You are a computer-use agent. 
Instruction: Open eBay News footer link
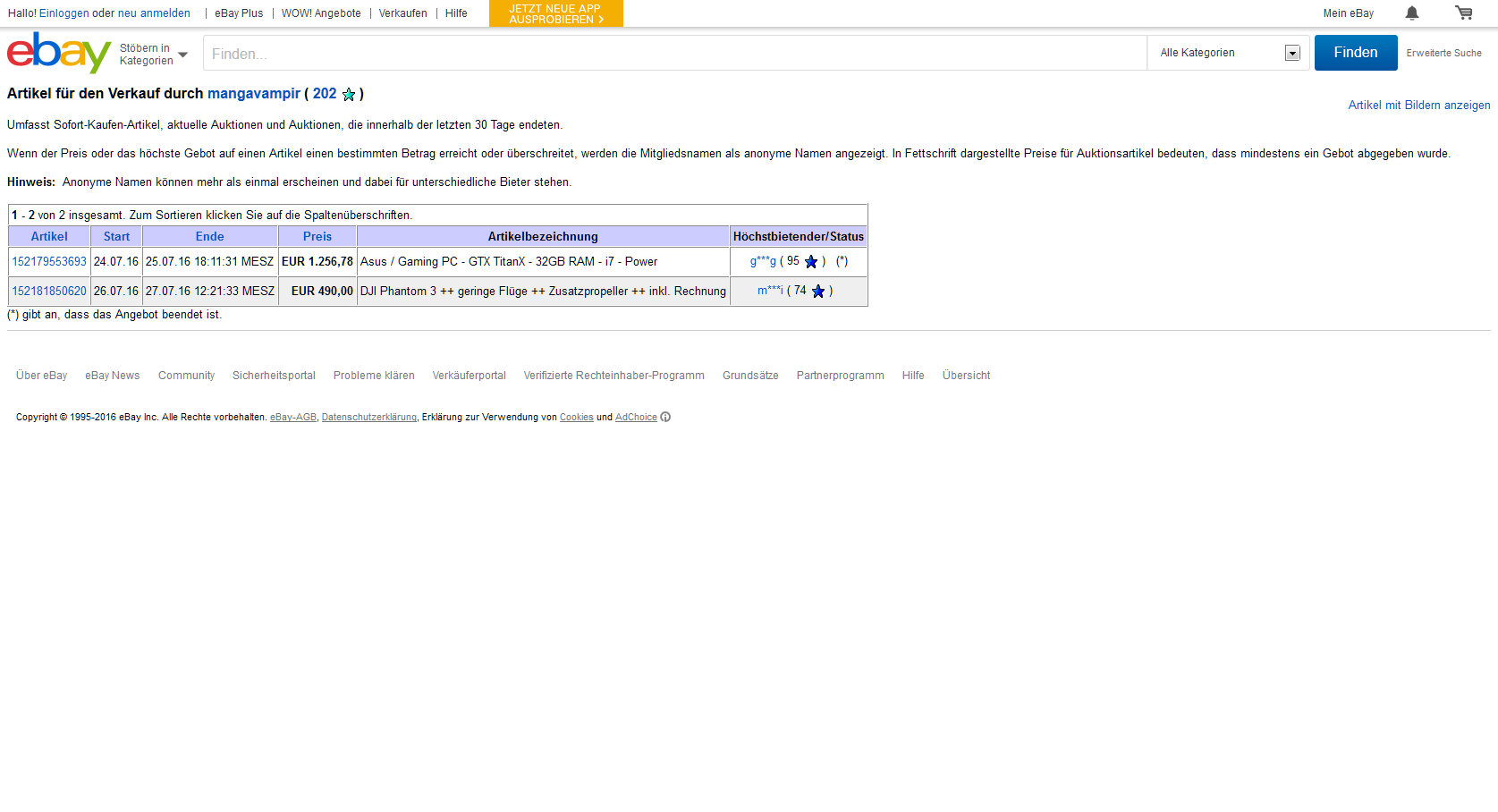[113, 376]
